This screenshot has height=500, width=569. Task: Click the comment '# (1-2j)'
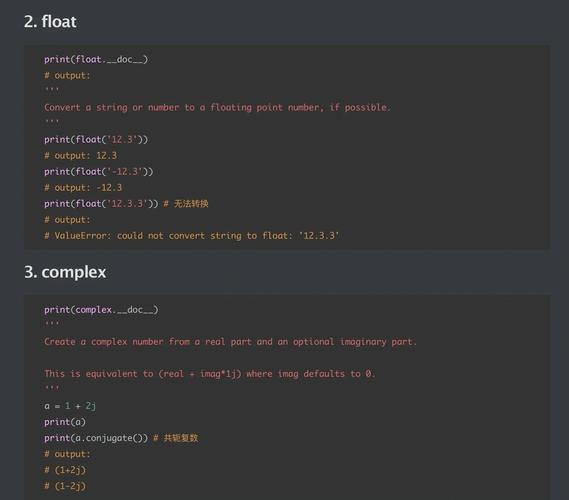[x=65, y=486]
